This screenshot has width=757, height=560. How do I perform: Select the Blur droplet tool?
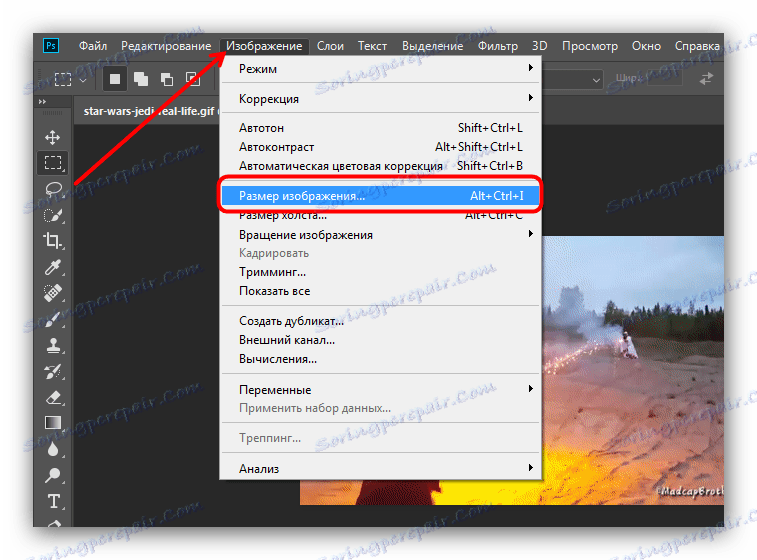coord(53,449)
